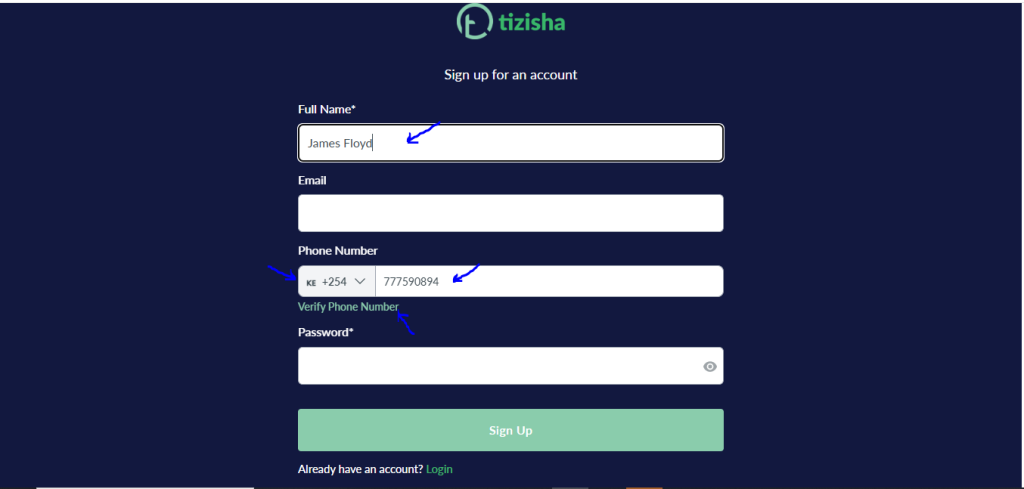
Task: Click the +254 dialing code text
Action: point(334,282)
